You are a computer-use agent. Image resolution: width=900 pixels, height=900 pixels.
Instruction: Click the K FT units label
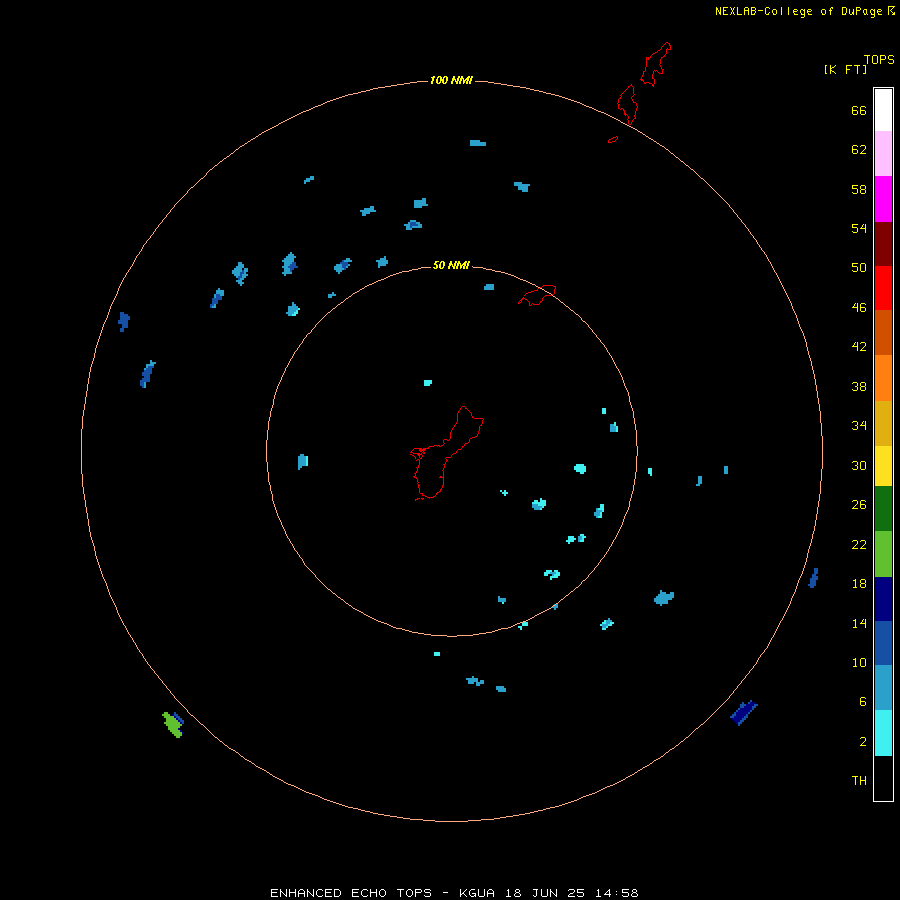tap(845, 70)
